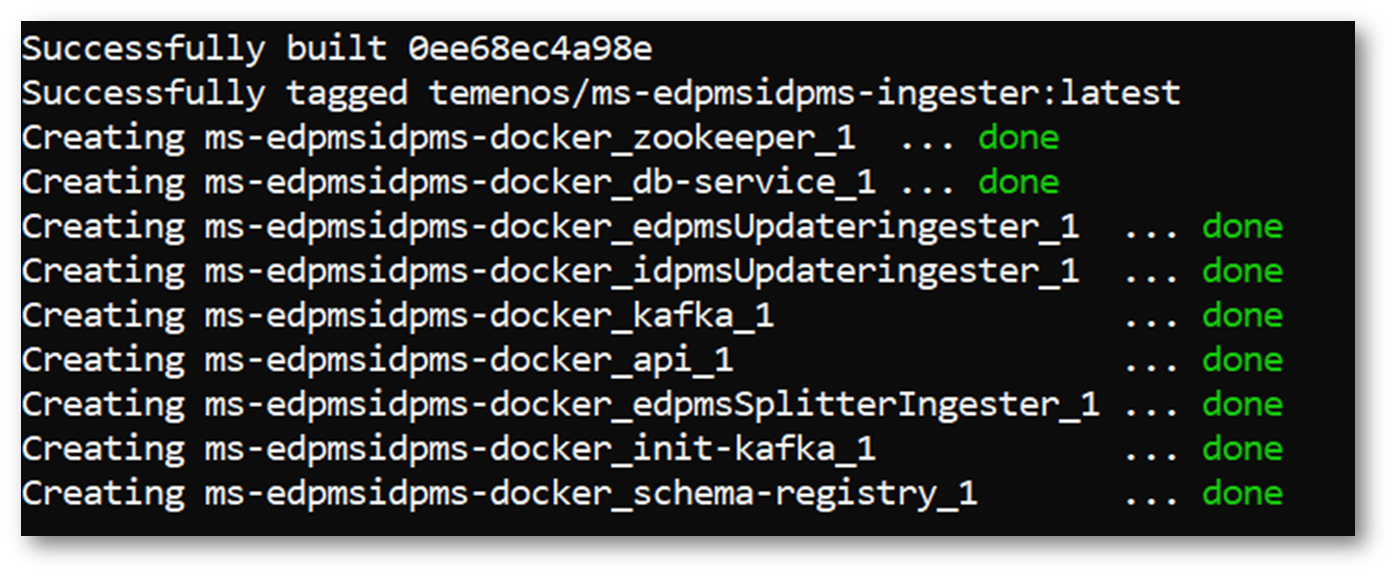The height and width of the screenshot is (578, 1397).
Task: Select the ms-edpmsidpms-docker_api_1 container name
Action: pyautogui.click(x=469, y=360)
